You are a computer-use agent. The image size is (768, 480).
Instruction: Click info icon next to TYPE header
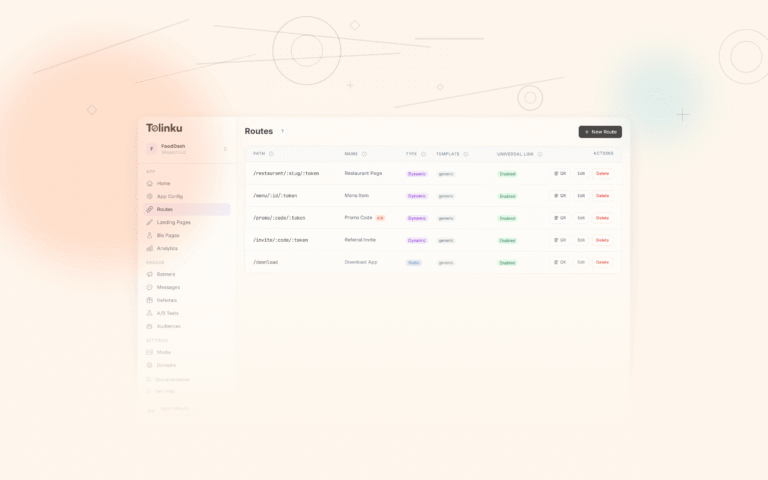(x=423, y=154)
